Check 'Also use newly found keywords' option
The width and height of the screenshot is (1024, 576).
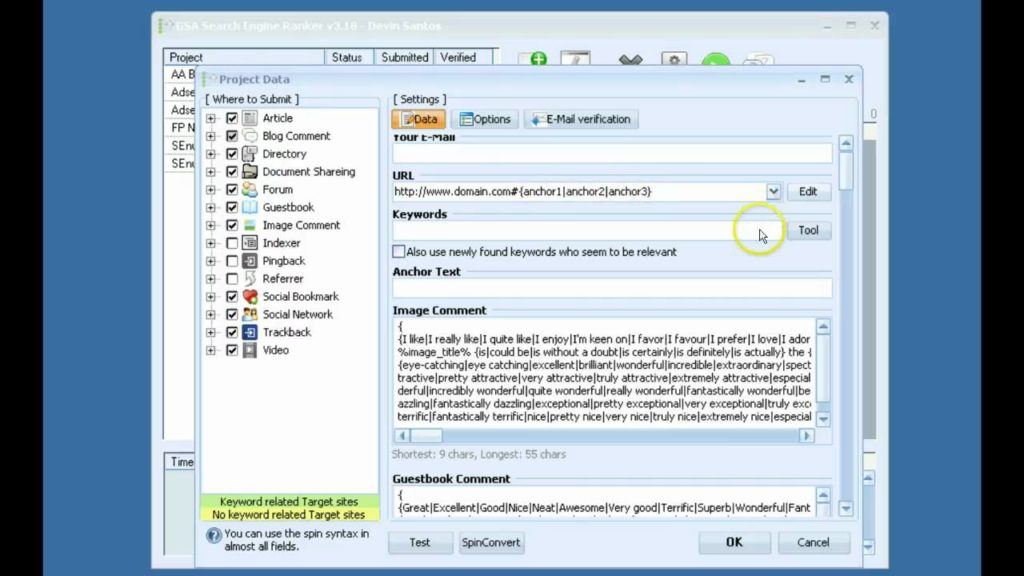(398, 251)
